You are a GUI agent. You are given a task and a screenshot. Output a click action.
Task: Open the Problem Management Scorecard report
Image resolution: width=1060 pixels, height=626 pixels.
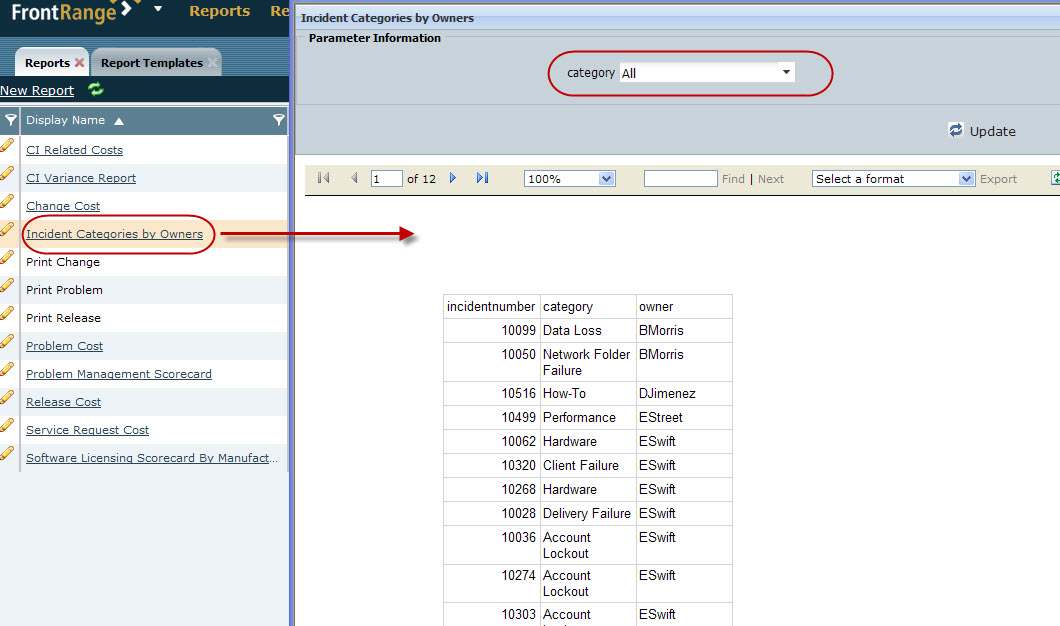coord(119,374)
